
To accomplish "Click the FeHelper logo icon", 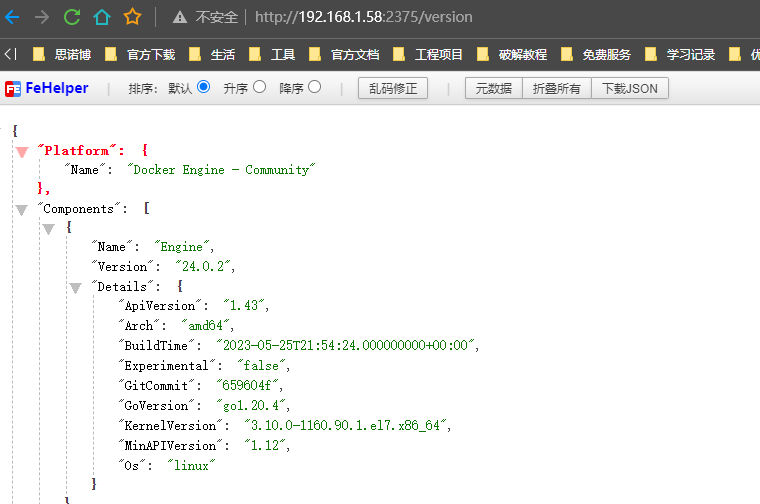I will tap(13, 89).
